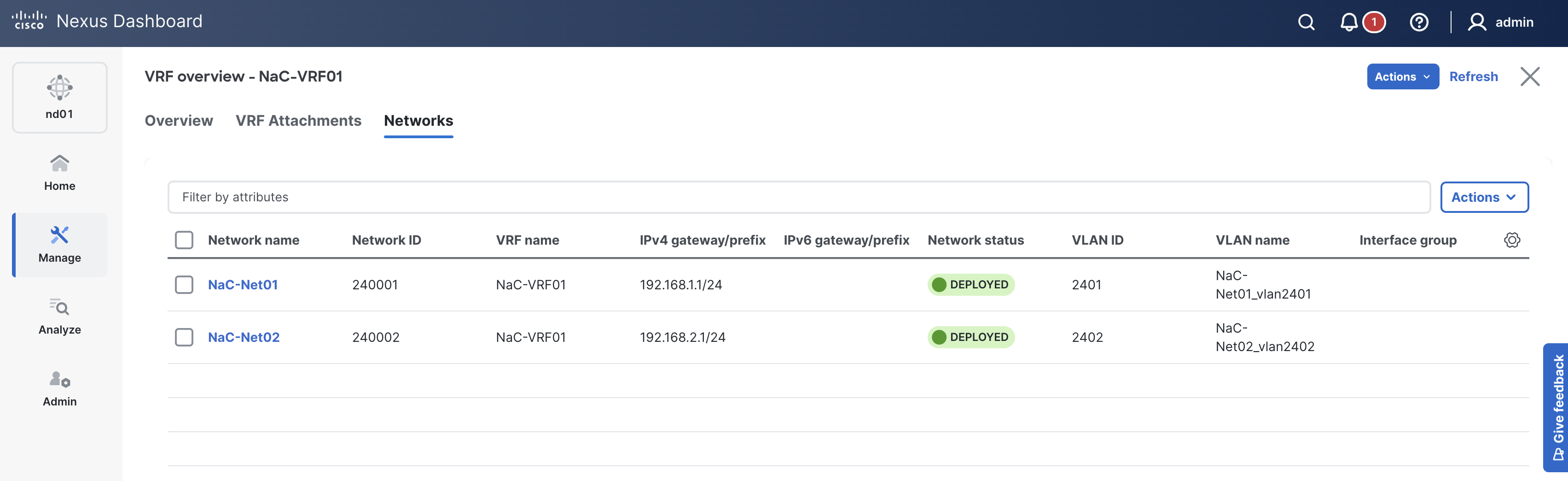Go to Home in the sidebar
Image resolution: width=1568 pixels, height=481 pixels.
(60, 173)
